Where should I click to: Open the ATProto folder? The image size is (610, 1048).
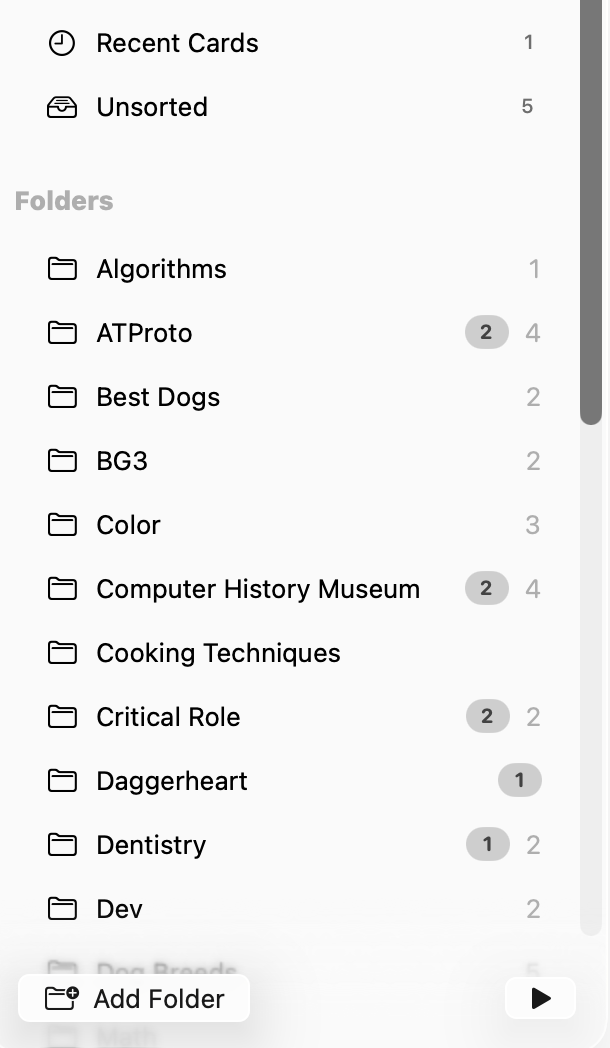pyautogui.click(x=144, y=333)
